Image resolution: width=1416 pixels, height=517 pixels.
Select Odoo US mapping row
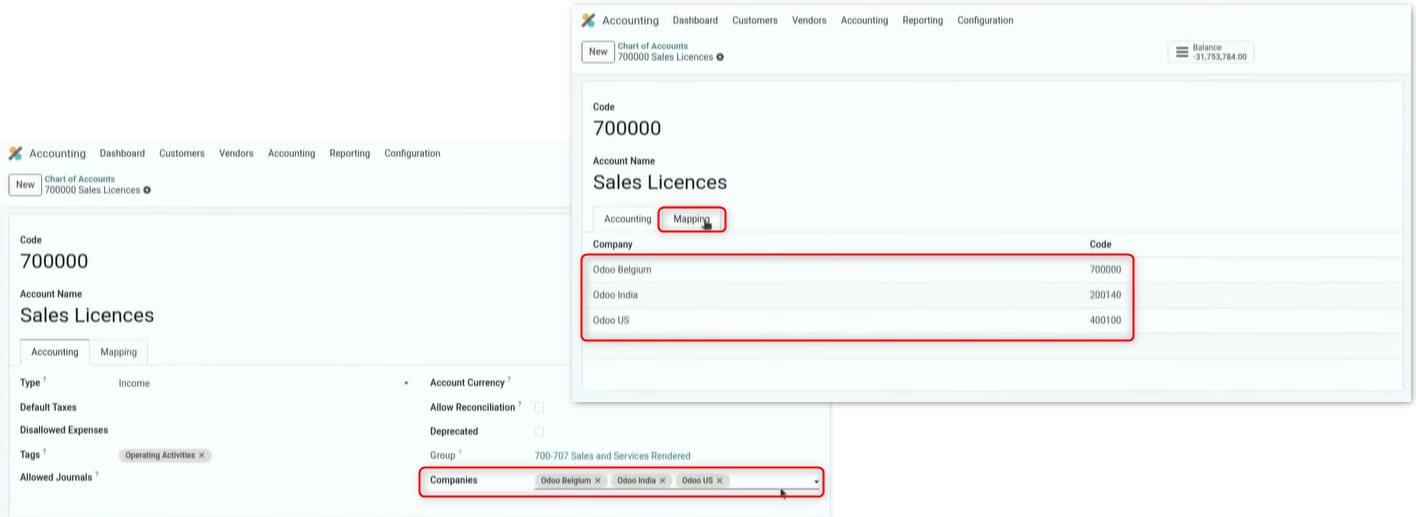(x=857, y=321)
